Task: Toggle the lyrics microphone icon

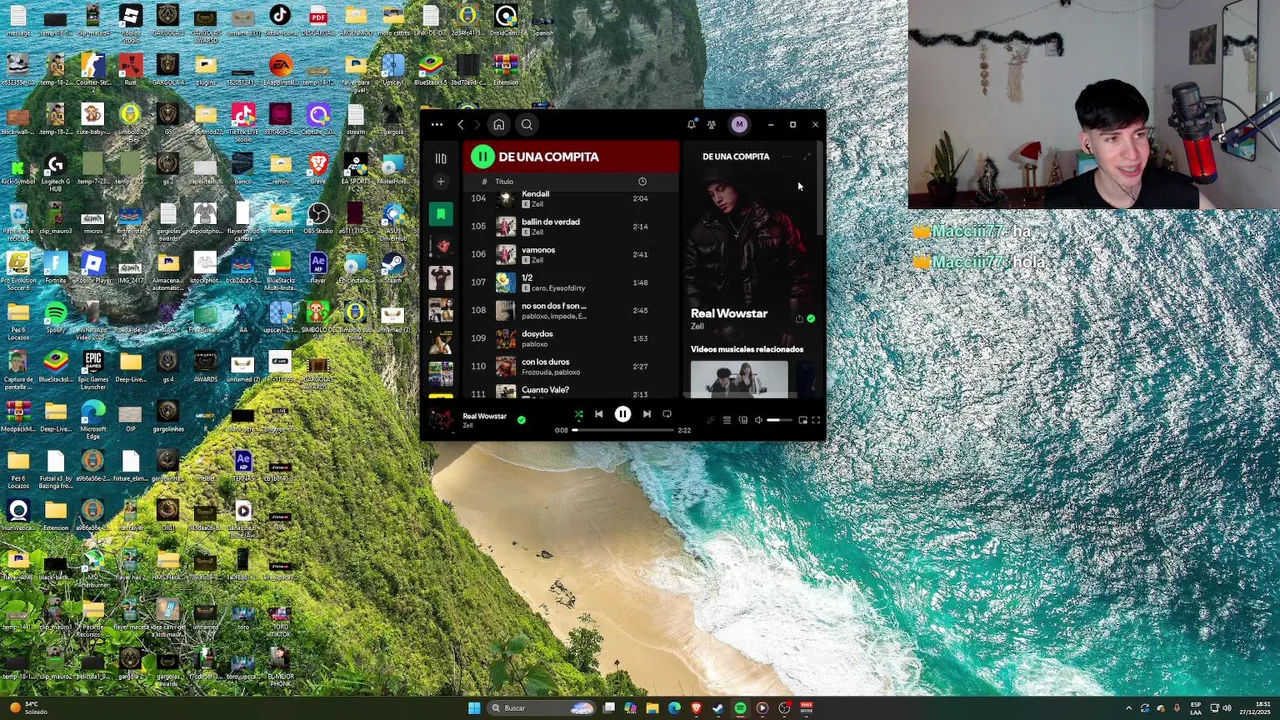Action: [711, 420]
